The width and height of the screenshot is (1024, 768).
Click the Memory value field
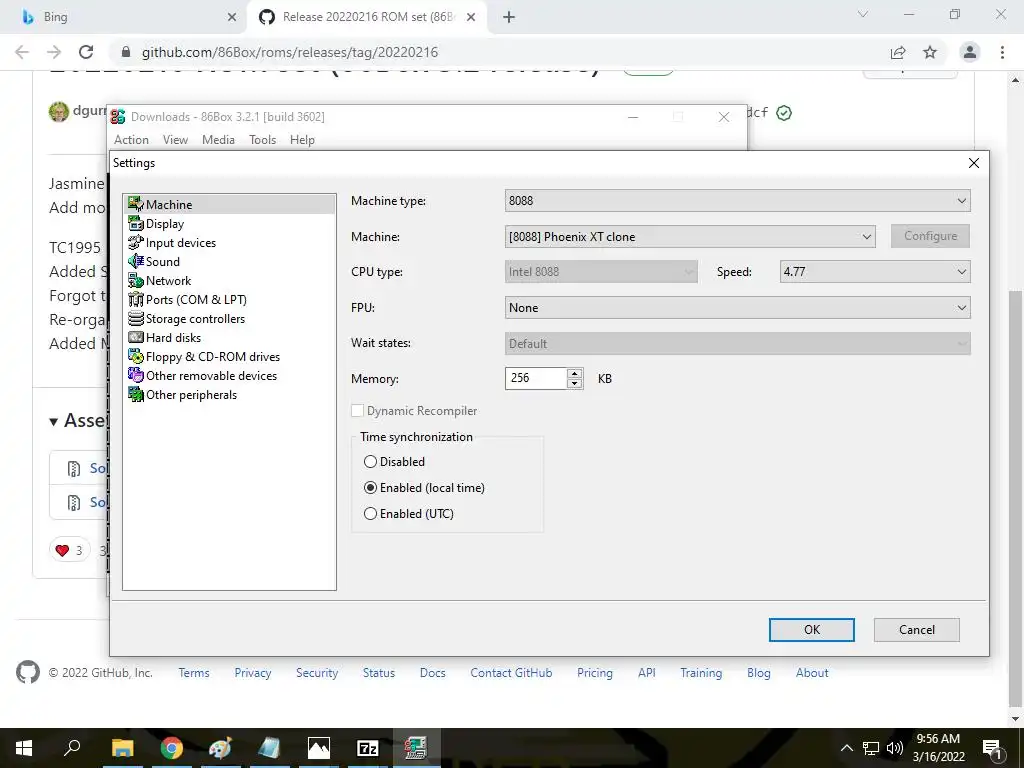coord(536,378)
